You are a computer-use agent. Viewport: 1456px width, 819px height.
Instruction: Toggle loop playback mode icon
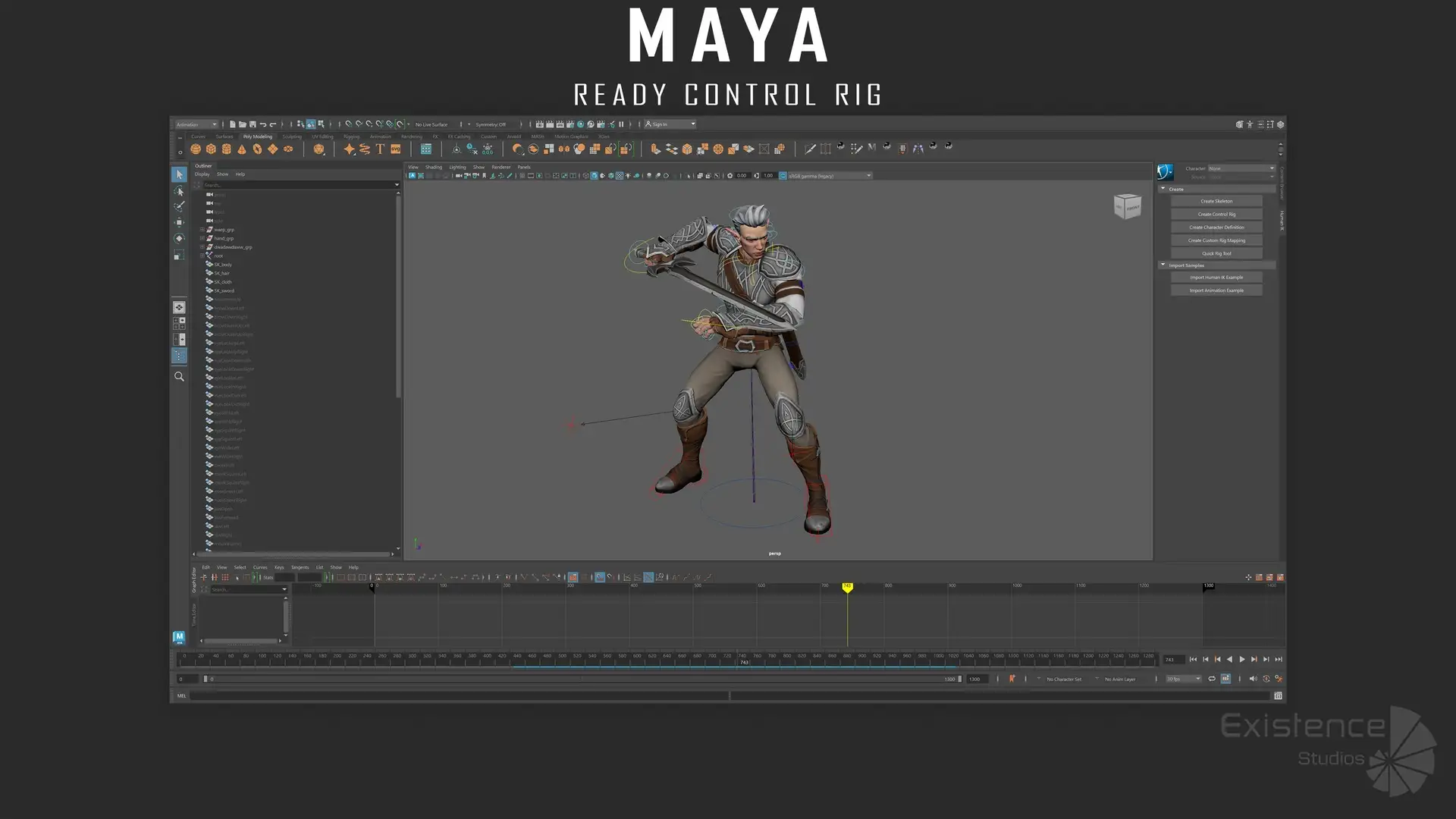coord(1212,679)
